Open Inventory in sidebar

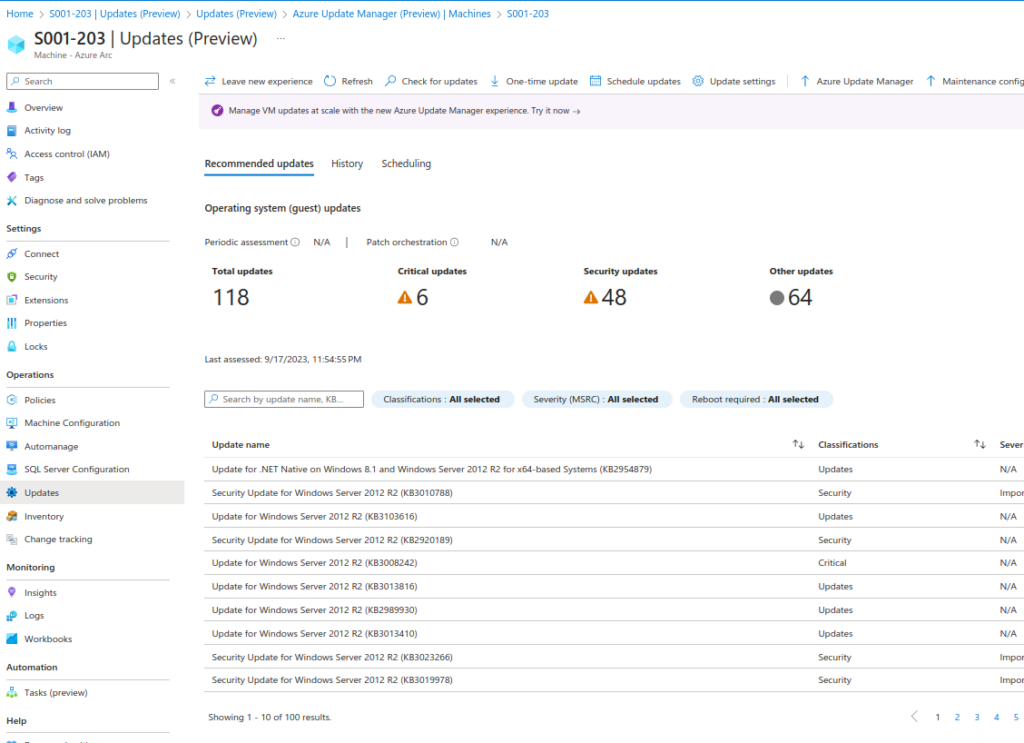coord(44,516)
